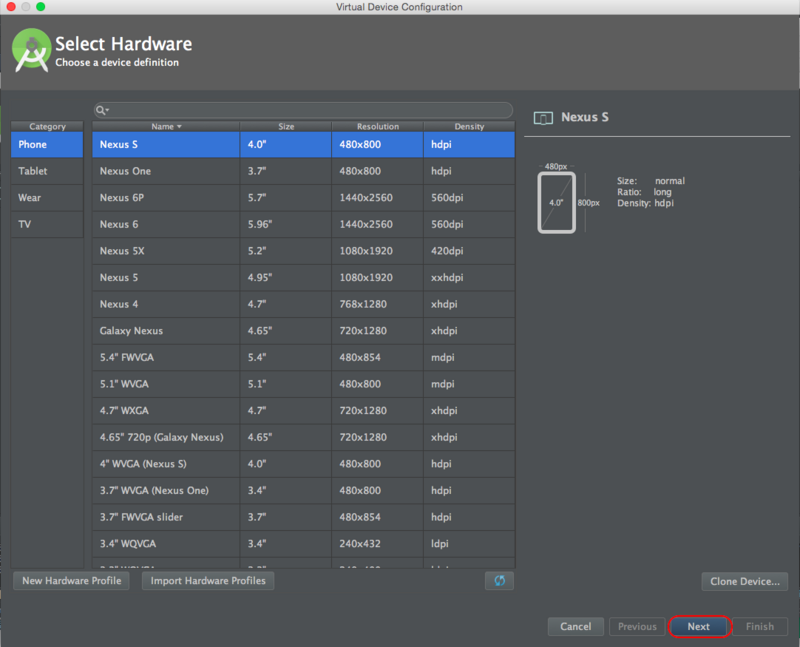Select the 4.65" 720p (Galaxy Nexus) row

pyautogui.click(x=304, y=437)
